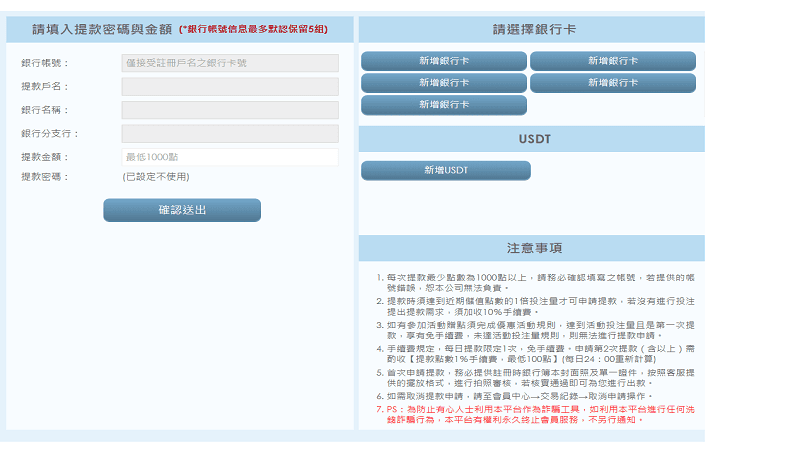The height and width of the screenshot is (450, 800).
Task: Click the USDT section header
Action: click(534, 139)
